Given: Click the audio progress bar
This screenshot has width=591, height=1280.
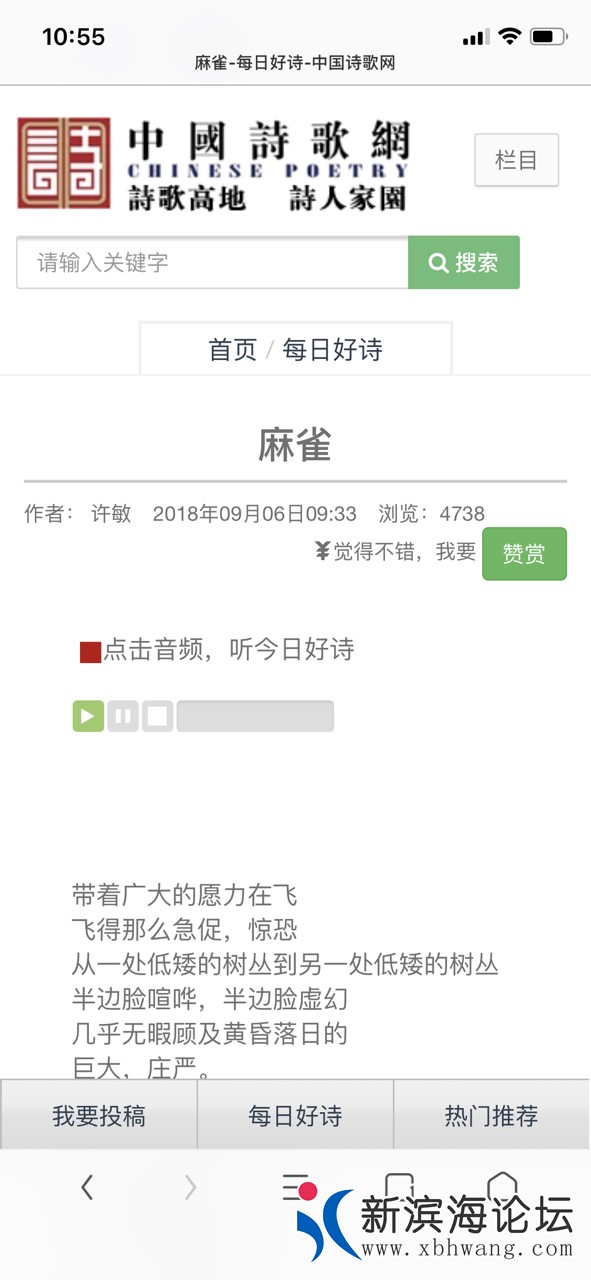Looking at the screenshot, I should tap(255, 716).
